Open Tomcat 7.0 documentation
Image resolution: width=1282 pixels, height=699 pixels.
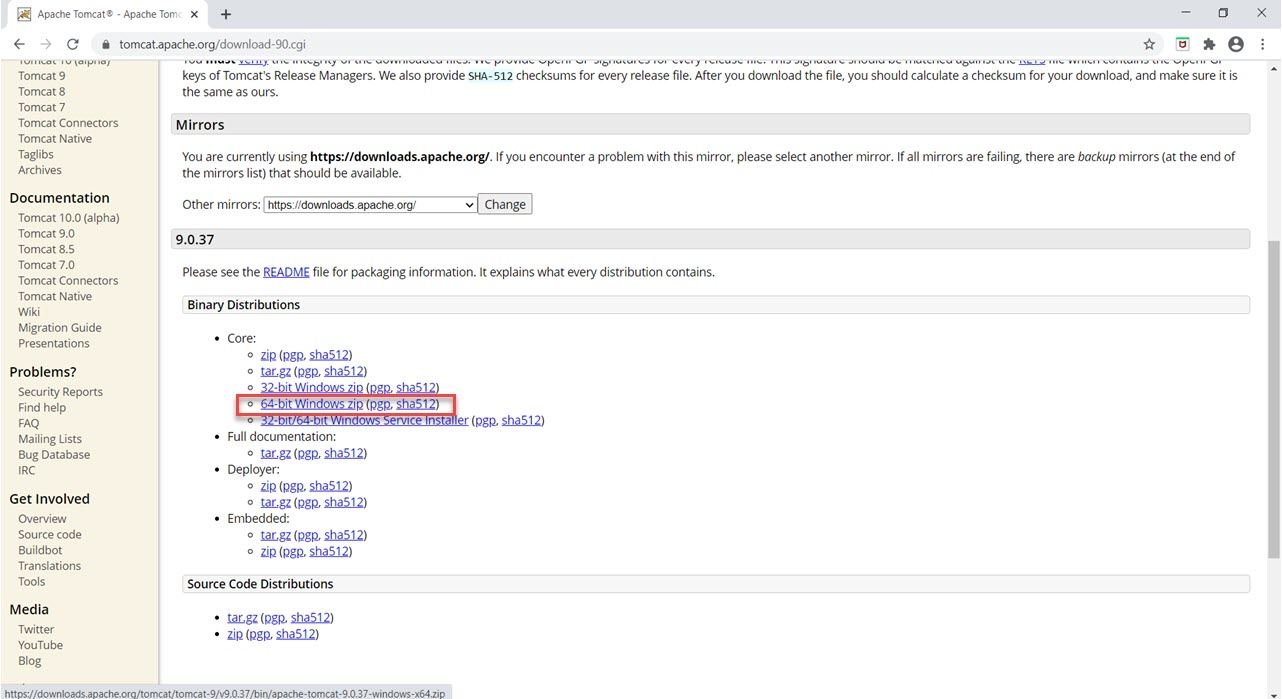click(46, 265)
